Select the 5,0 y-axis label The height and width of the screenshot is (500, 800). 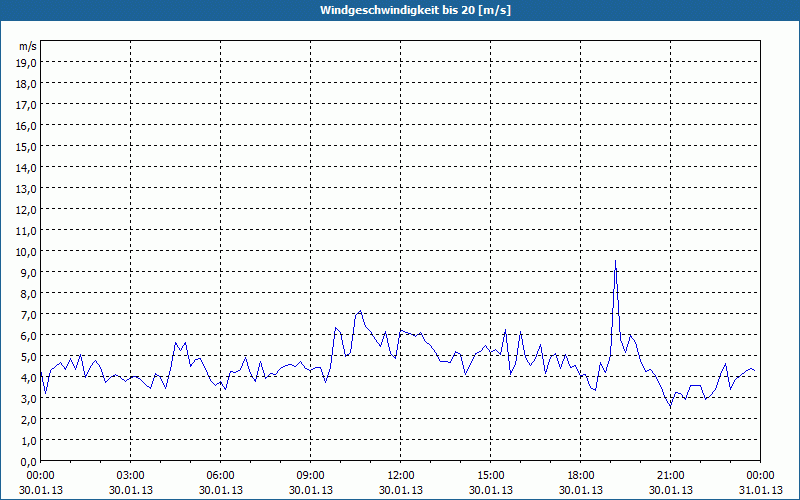click(29, 357)
